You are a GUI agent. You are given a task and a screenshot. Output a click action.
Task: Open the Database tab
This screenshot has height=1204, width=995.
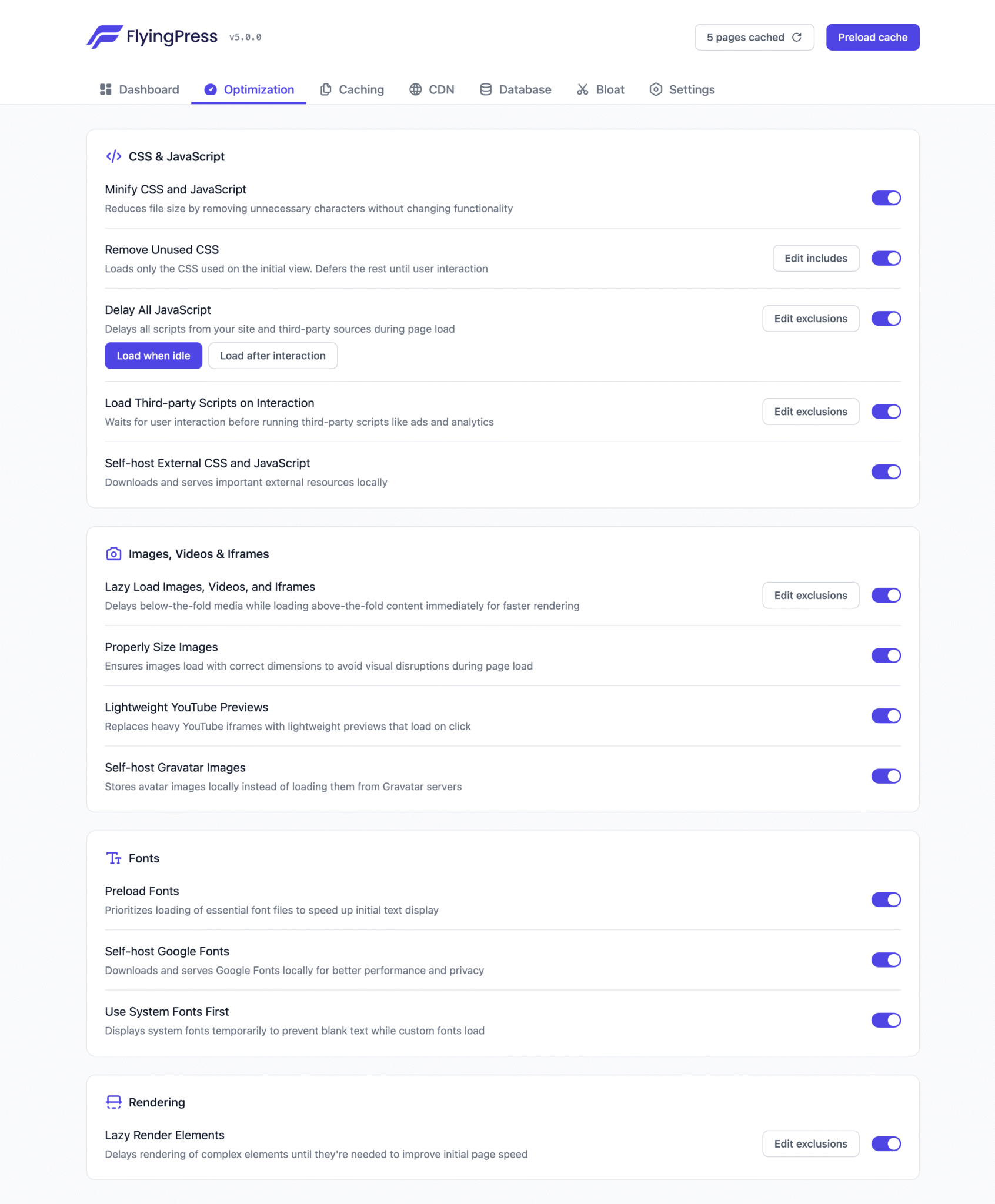pos(515,89)
